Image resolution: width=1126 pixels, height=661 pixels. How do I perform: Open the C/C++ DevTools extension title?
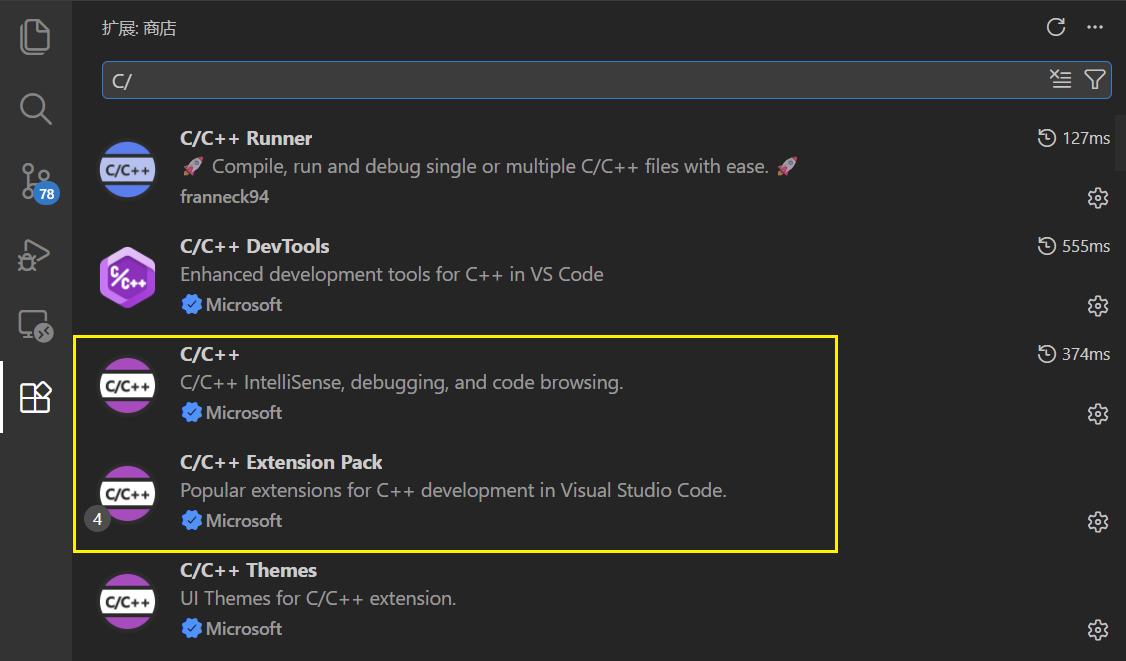click(254, 246)
